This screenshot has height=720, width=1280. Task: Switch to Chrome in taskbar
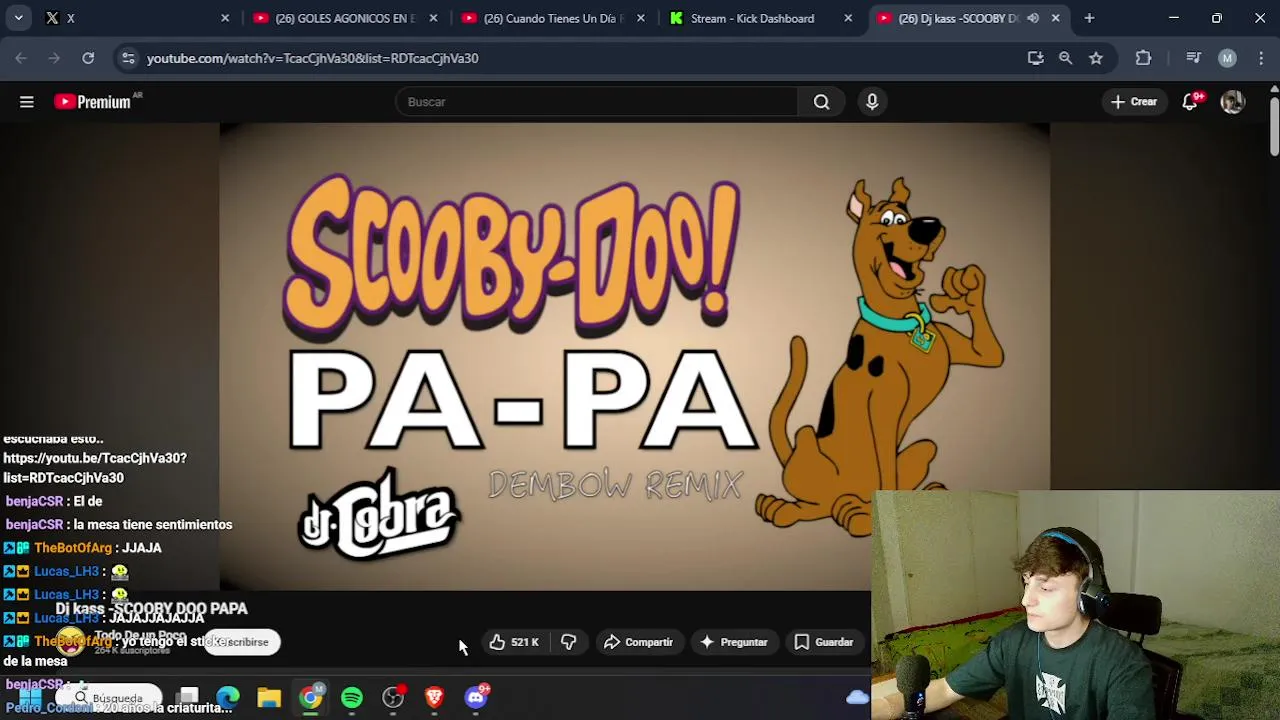311,697
